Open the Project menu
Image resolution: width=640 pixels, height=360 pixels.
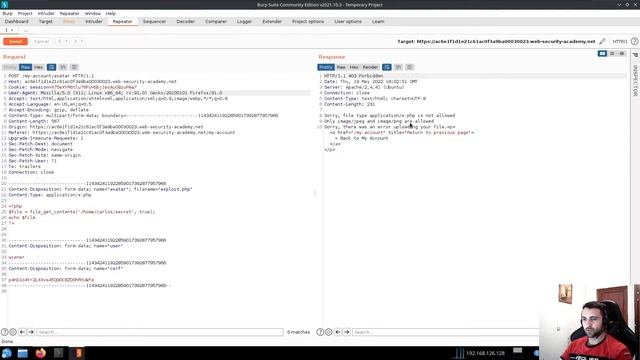pyautogui.click(x=25, y=13)
